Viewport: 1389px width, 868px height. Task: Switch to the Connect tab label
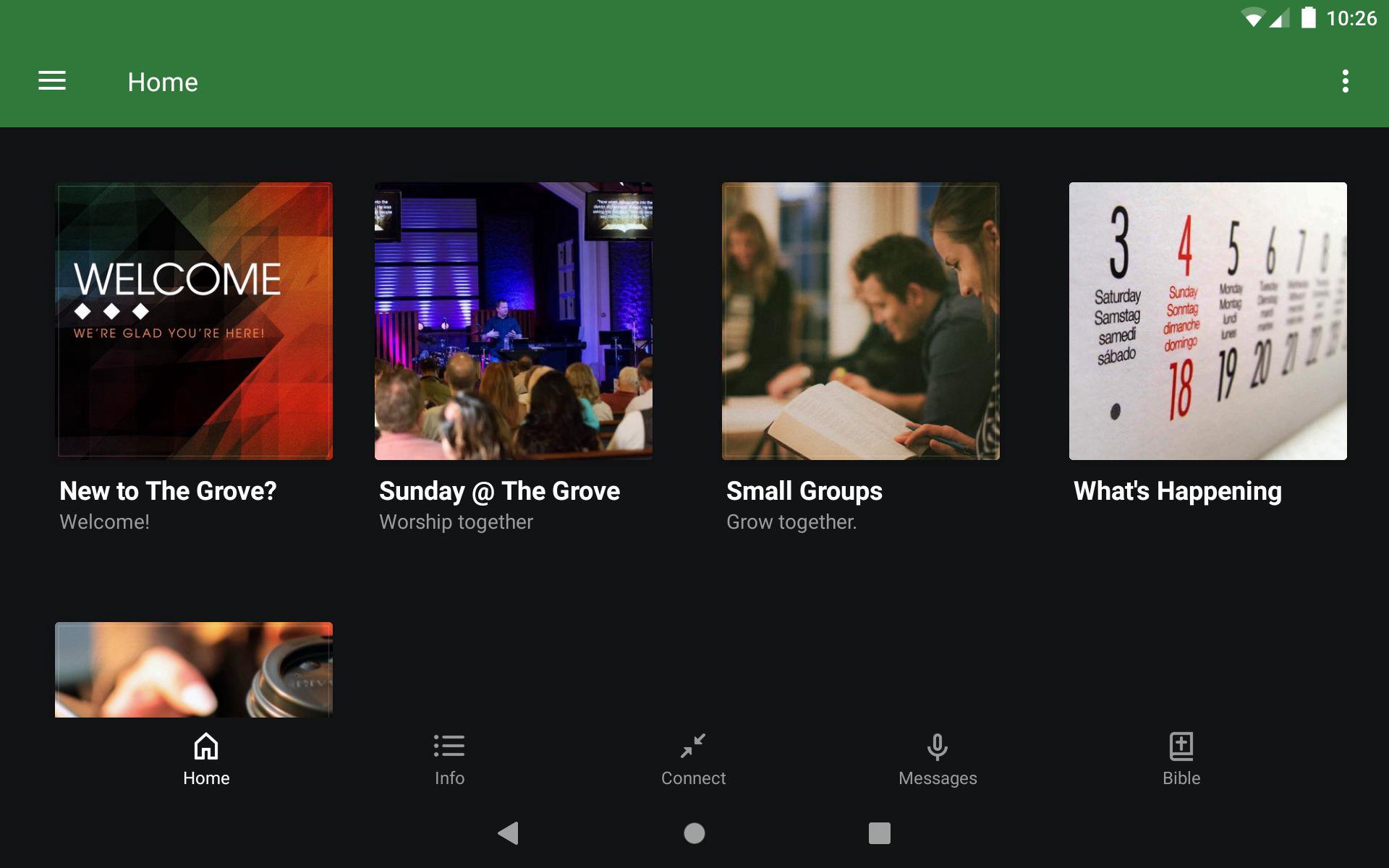(x=693, y=778)
